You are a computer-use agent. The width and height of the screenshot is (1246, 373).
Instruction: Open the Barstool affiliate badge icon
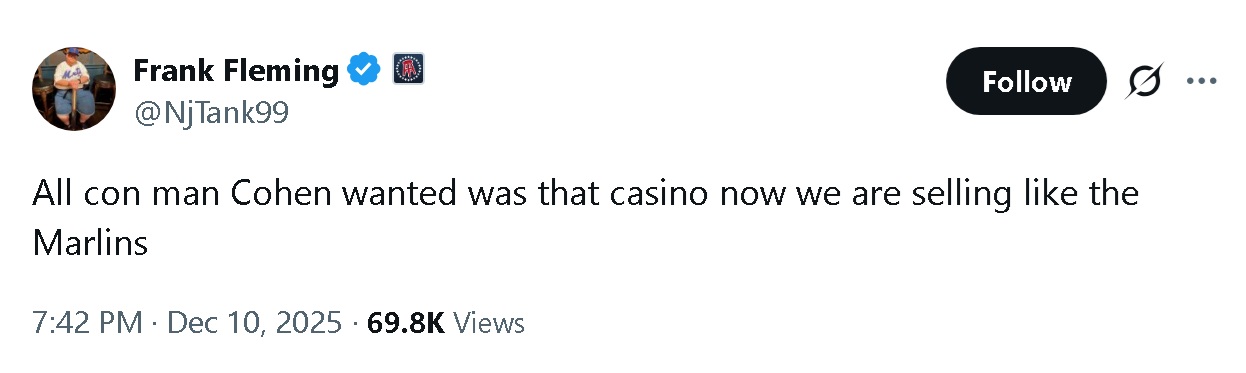click(x=406, y=69)
